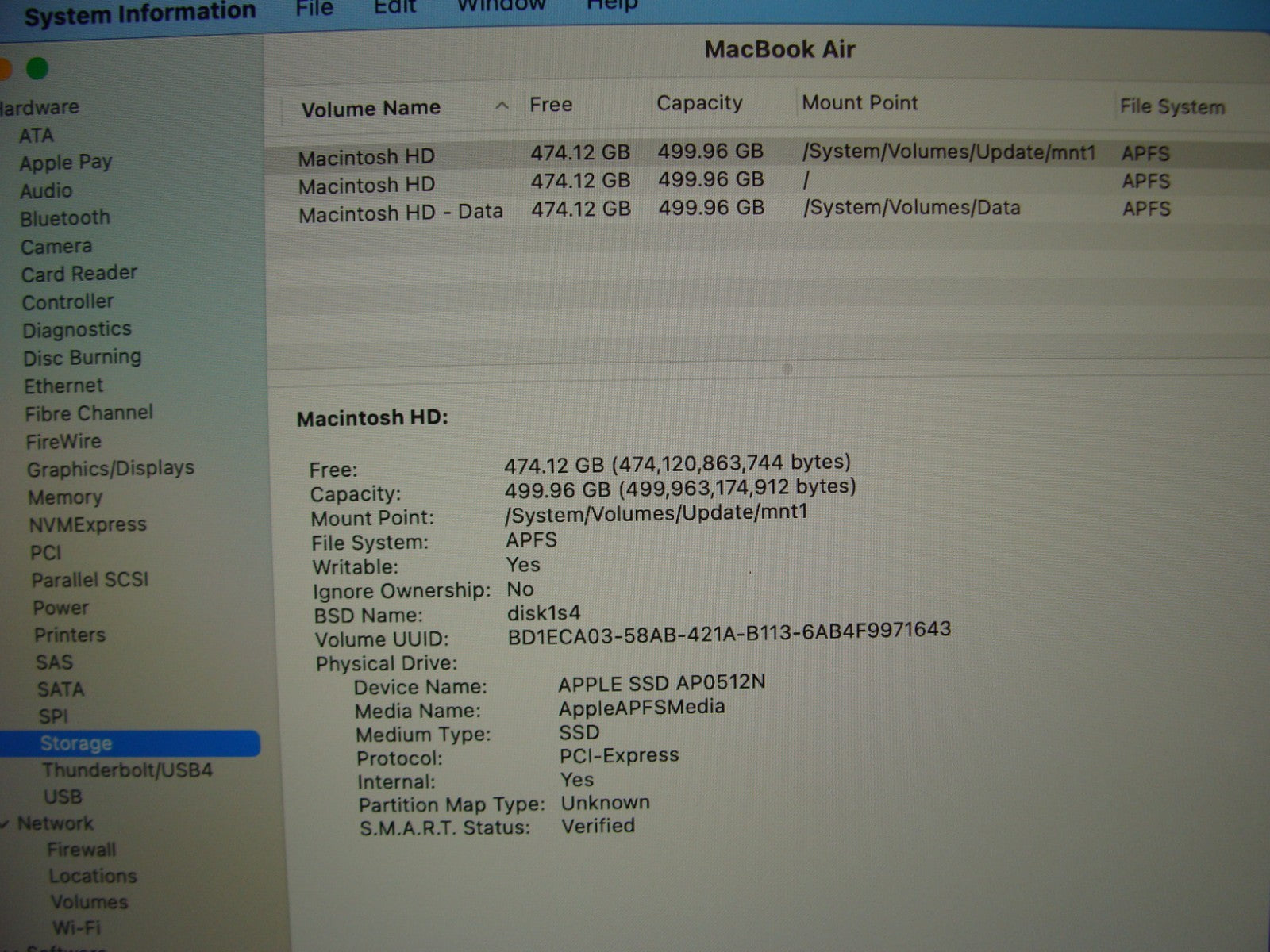
Task: Select USB in the sidebar
Action: point(63,797)
